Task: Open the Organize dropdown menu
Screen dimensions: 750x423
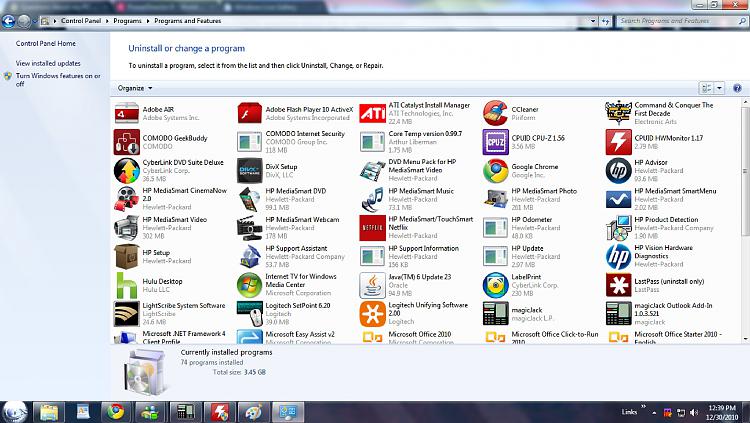Action: point(135,88)
